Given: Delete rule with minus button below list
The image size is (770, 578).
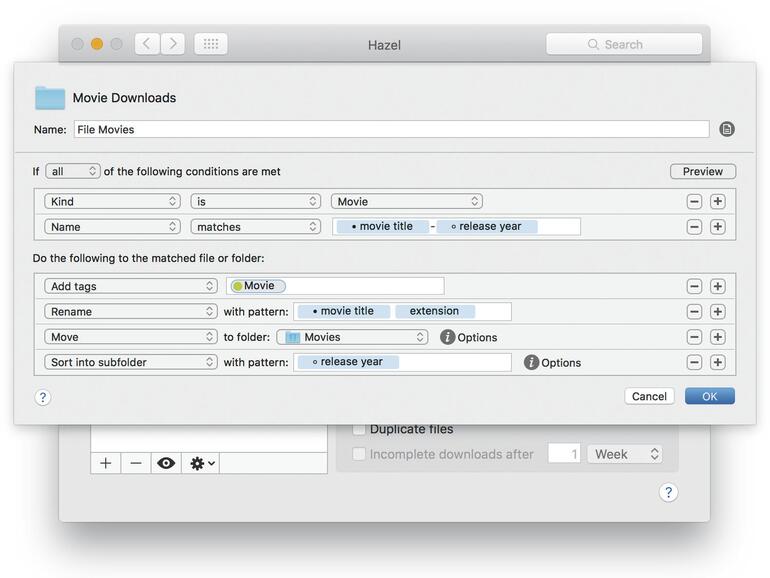Looking at the screenshot, I should tap(136, 463).
